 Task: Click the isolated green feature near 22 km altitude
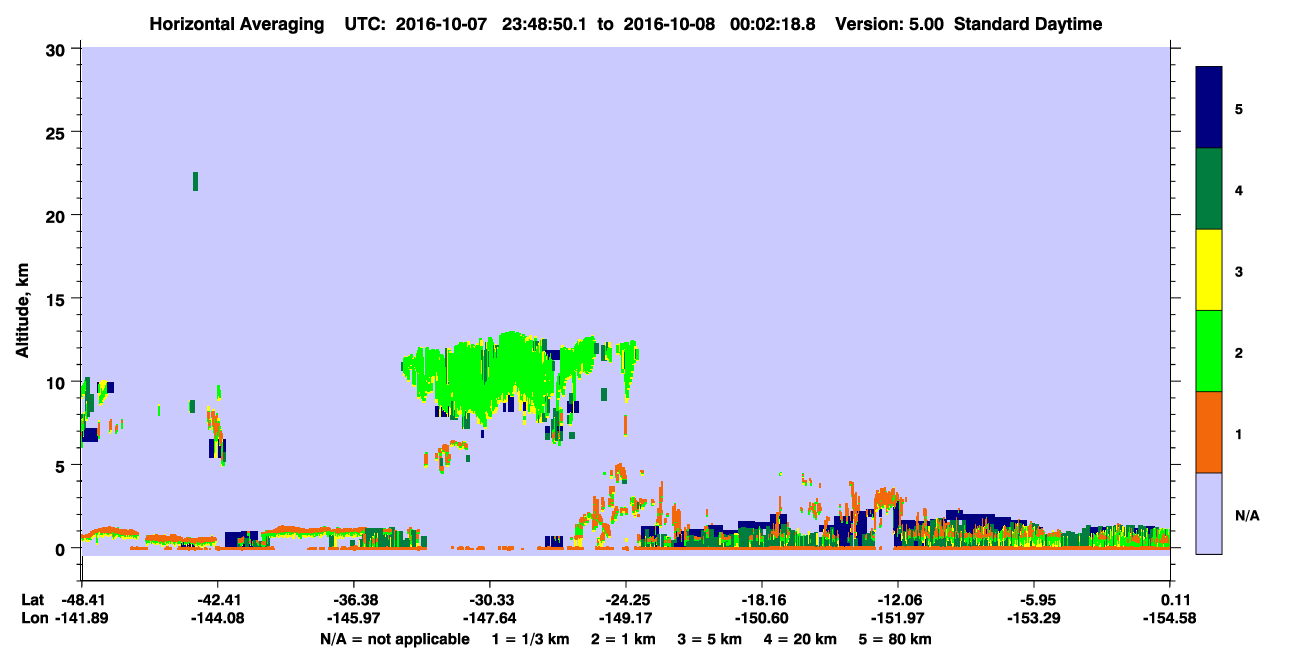[x=195, y=181]
